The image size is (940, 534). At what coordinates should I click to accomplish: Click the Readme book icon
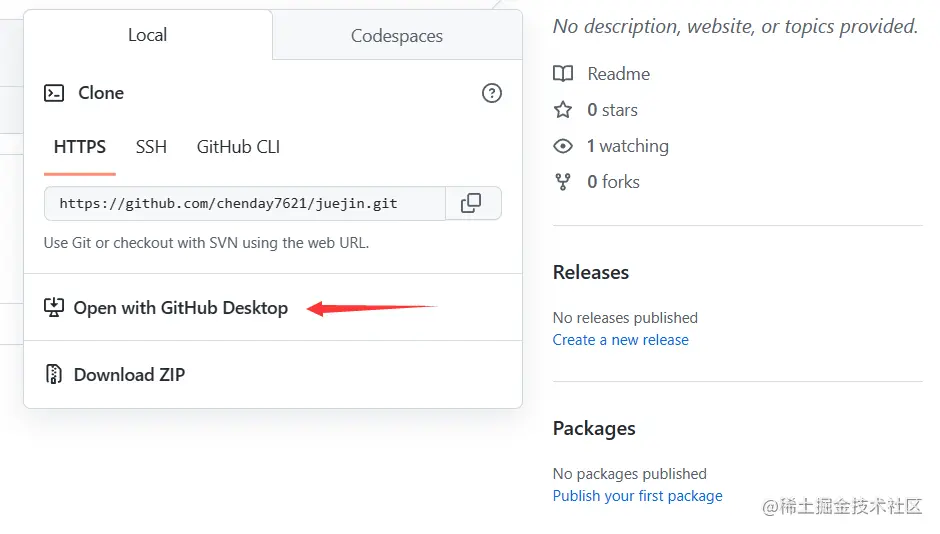(x=564, y=74)
